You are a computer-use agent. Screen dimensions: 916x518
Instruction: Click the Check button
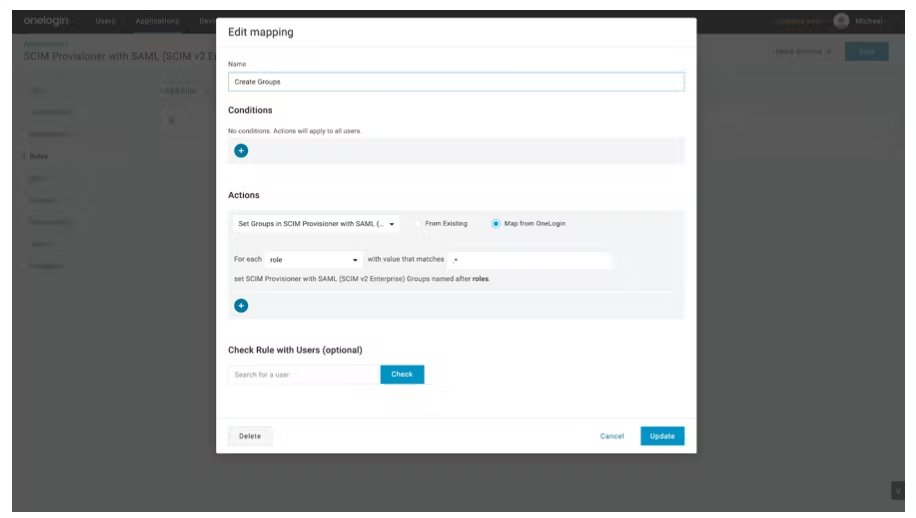pos(402,374)
